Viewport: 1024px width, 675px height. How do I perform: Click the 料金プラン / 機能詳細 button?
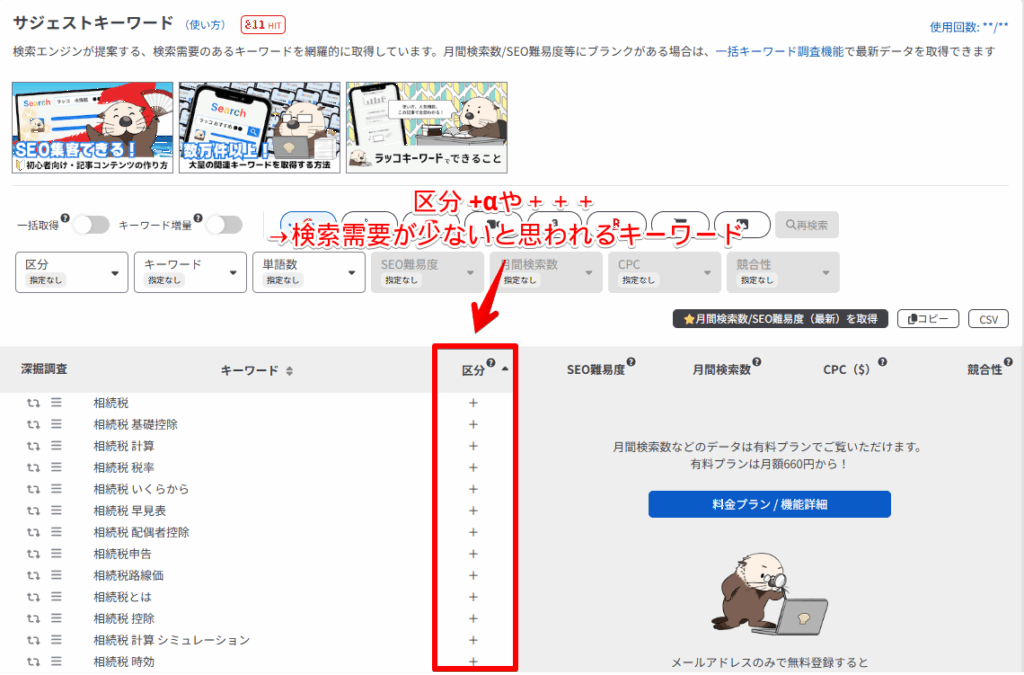pos(769,504)
